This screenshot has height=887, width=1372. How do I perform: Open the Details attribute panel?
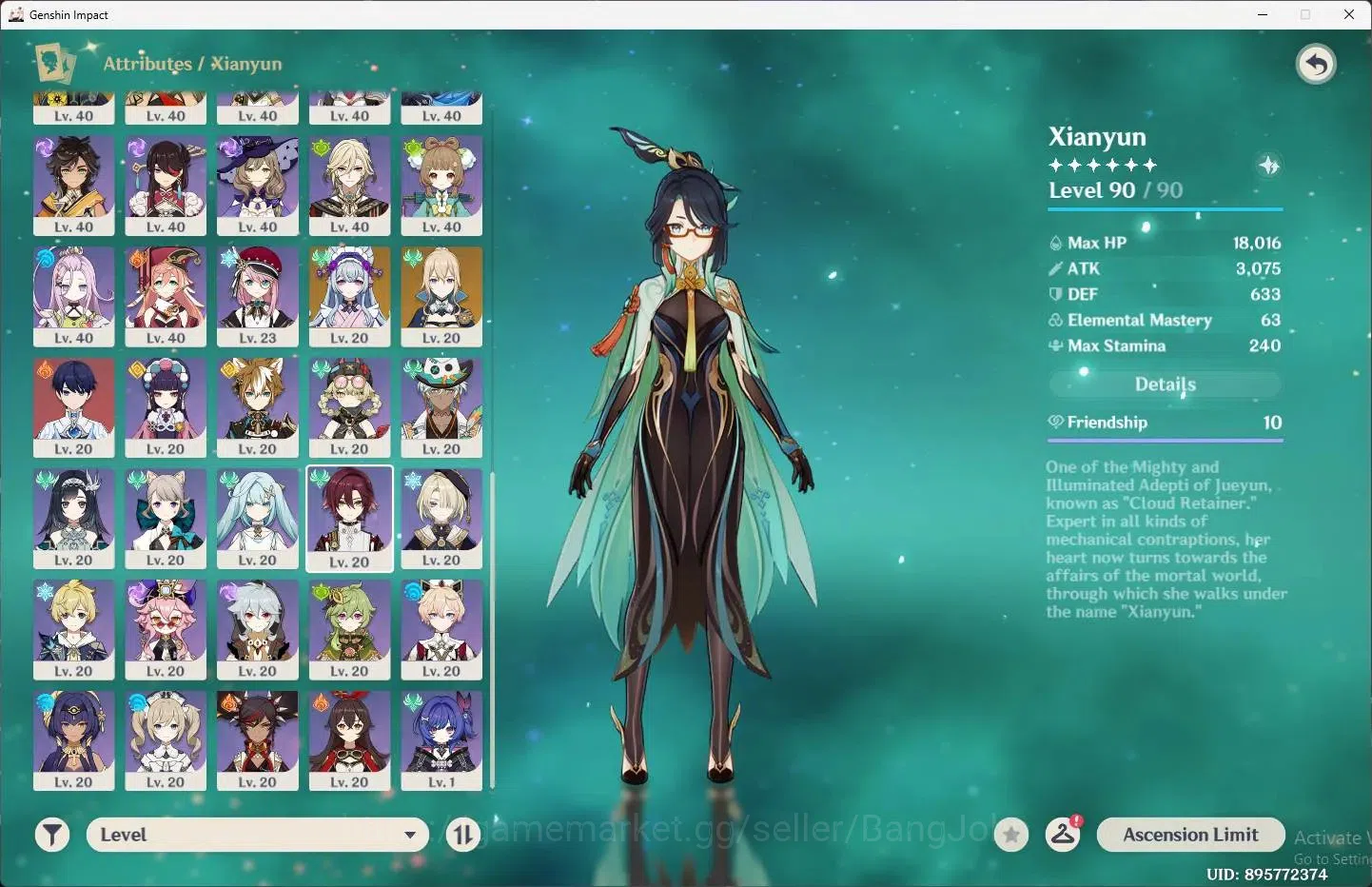coord(1166,384)
